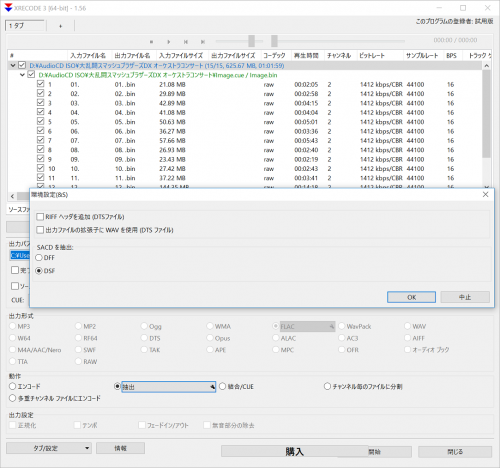The width and height of the screenshot is (500, 468).
Task: Sort by 出力ファイル名 column header
Action: [133, 56]
